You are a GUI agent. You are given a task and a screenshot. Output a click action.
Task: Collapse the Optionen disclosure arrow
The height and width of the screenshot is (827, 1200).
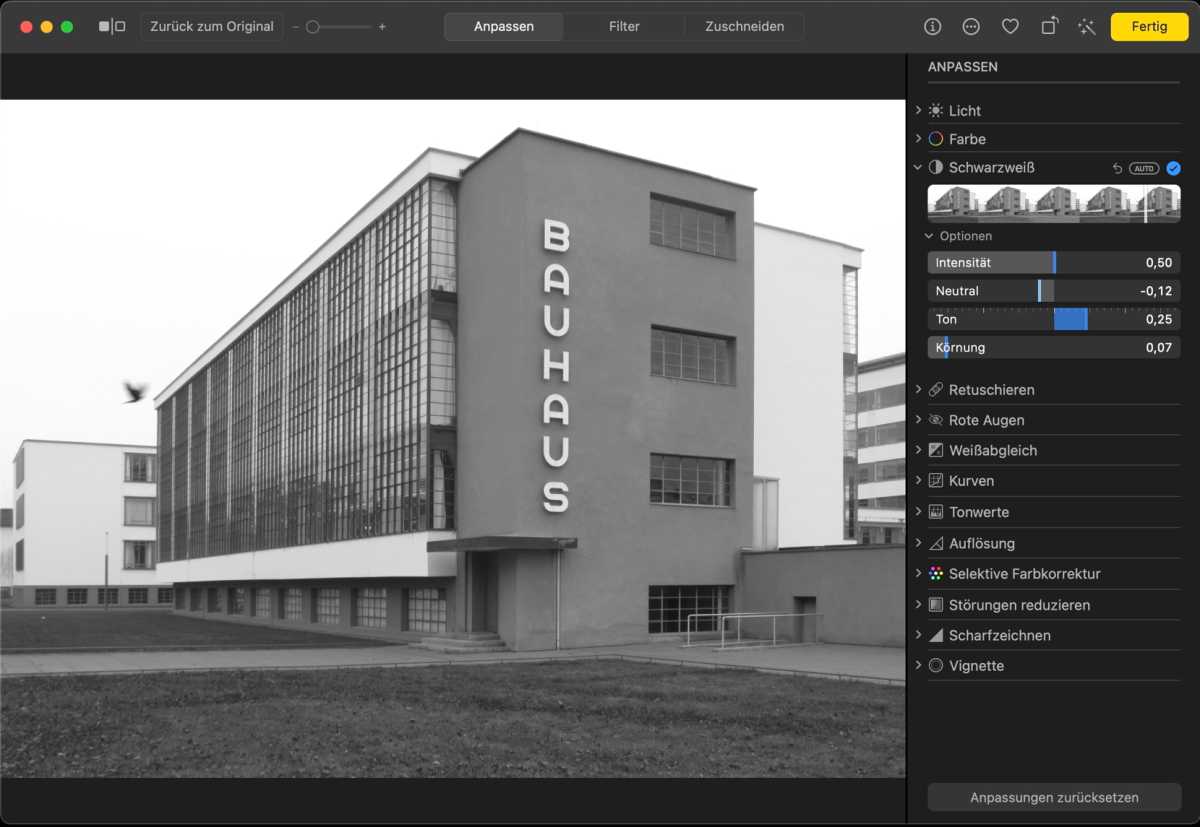click(x=929, y=236)
